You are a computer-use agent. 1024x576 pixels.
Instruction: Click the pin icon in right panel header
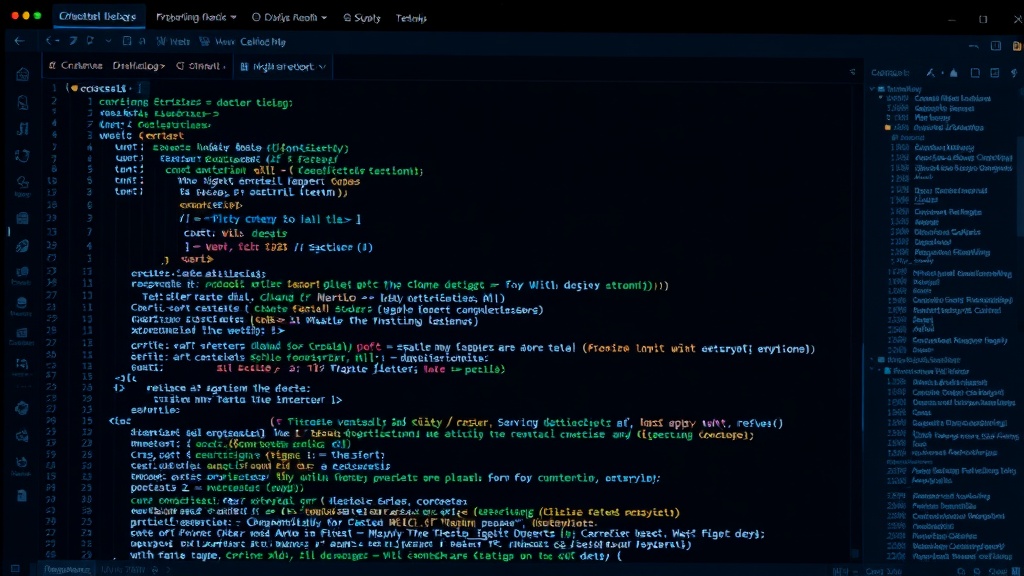click(1014, 72)
